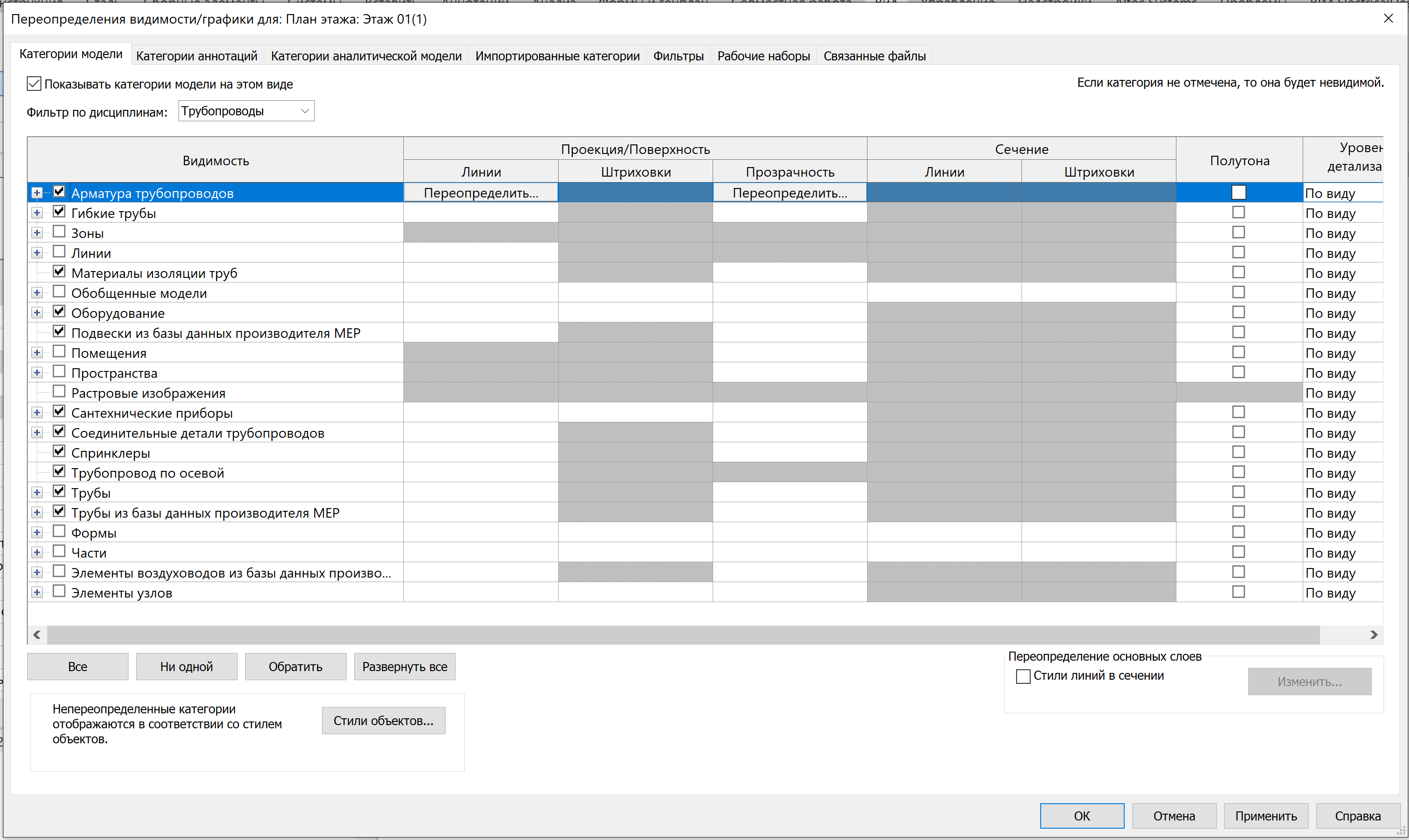Image resolution: width=1409 pixels, height=840 pixels.
Task: Switch to Категории аннотаций tab
Action: (196, 55)
